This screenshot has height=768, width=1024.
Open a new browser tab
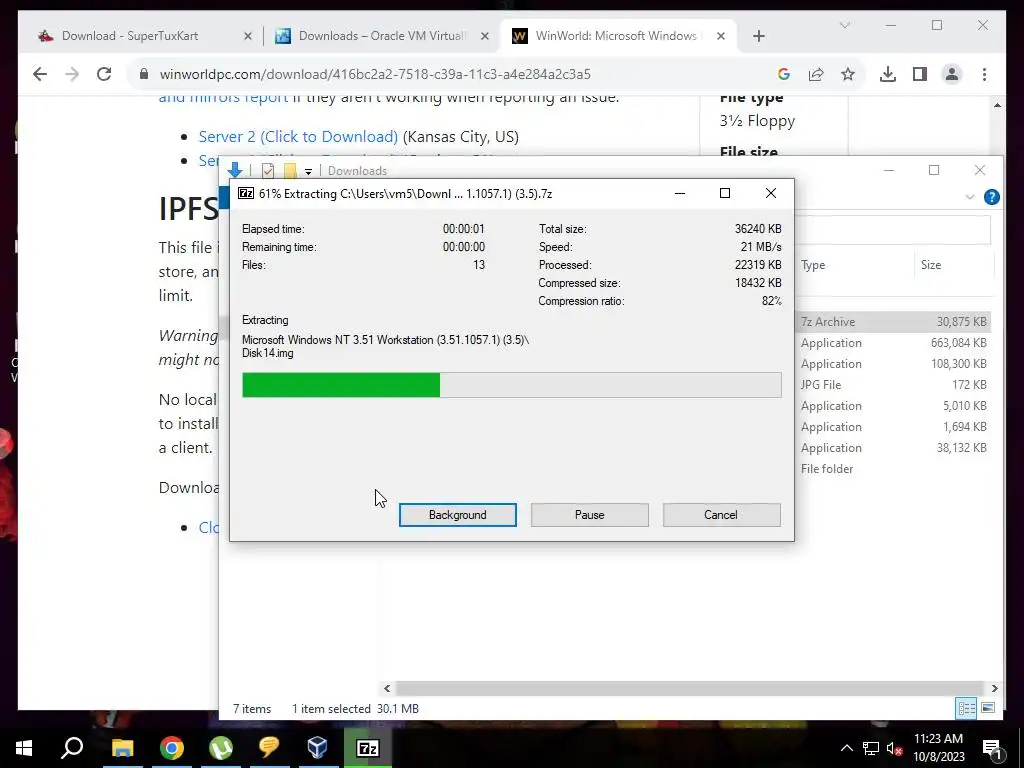[x=758, y=37]
